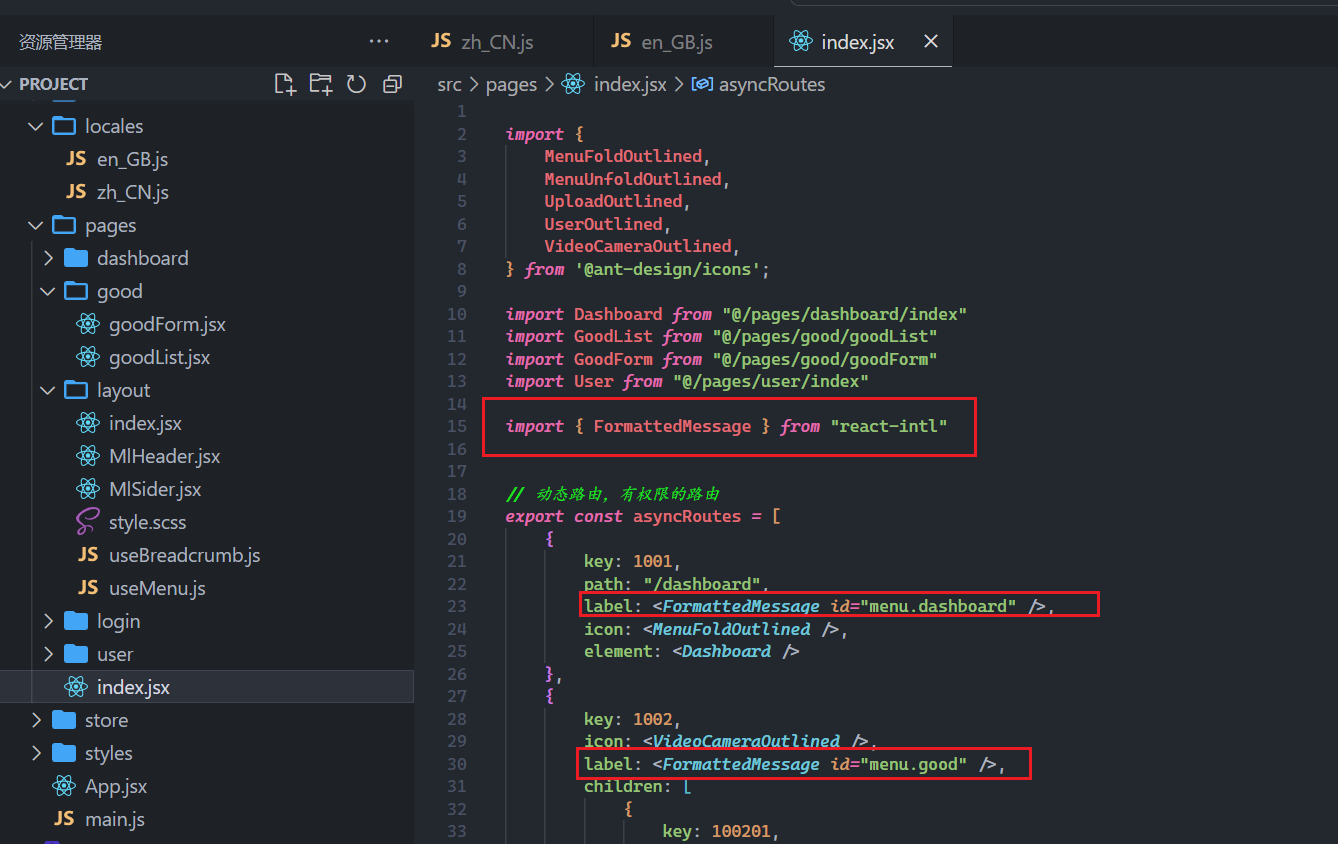
Task: Expand the login folder
Action: pos(48,621)
